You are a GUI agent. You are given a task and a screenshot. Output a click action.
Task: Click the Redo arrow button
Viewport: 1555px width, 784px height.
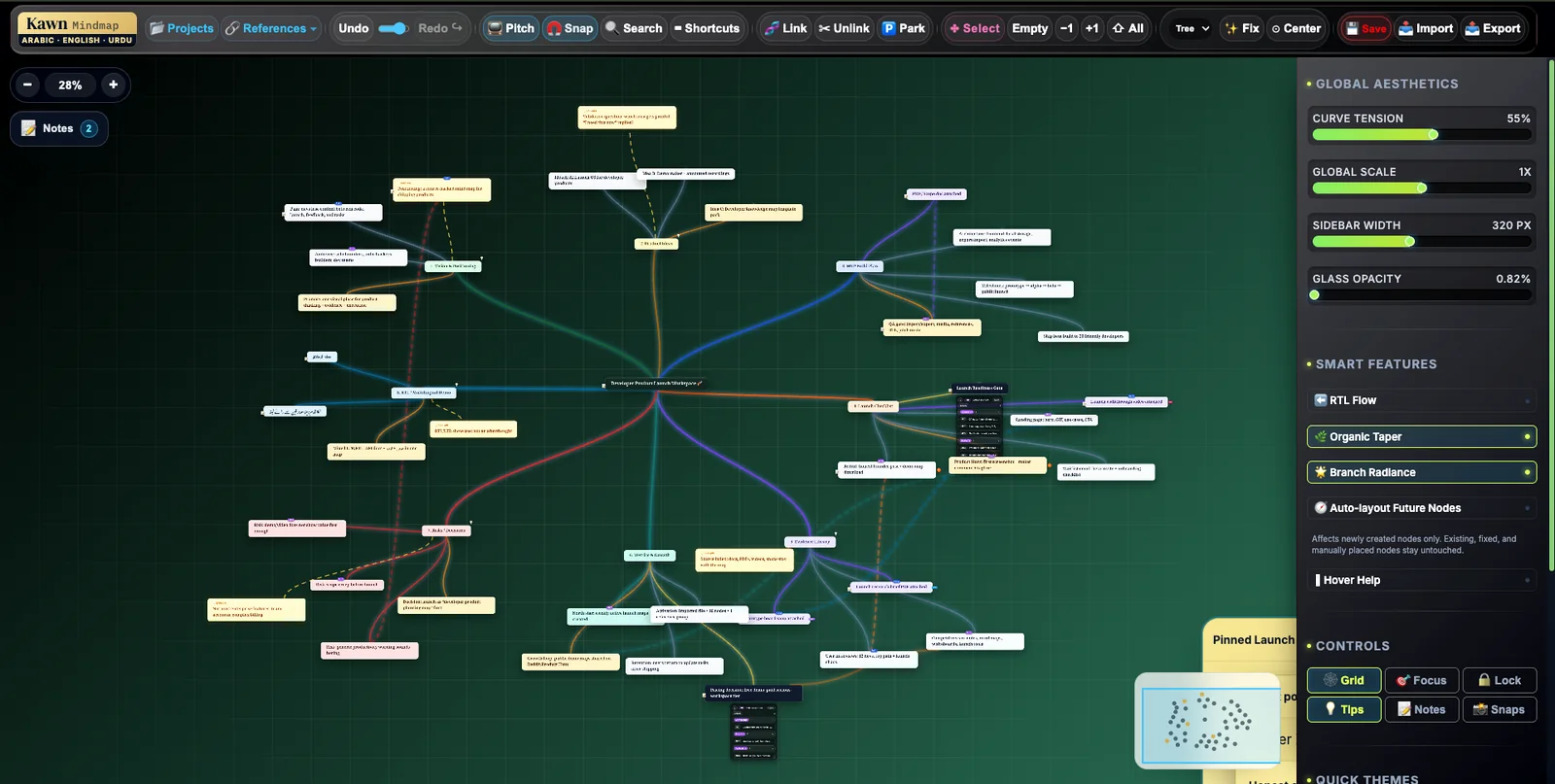[440, 28]
